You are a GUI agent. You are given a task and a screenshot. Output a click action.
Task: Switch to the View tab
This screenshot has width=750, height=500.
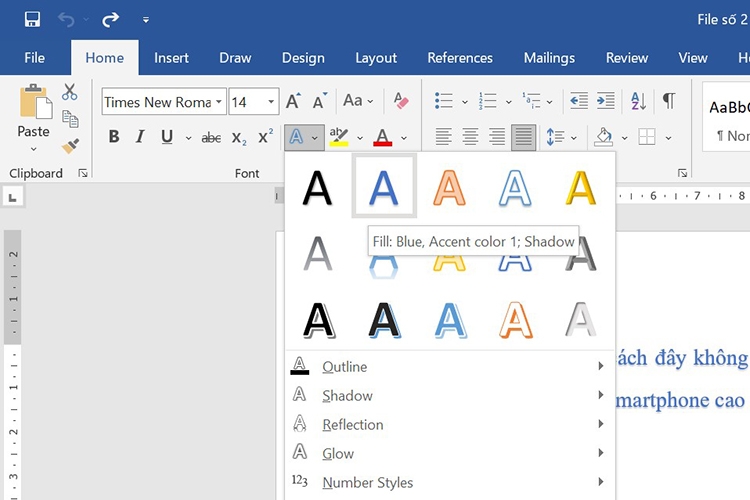click(x=693, y=58)
